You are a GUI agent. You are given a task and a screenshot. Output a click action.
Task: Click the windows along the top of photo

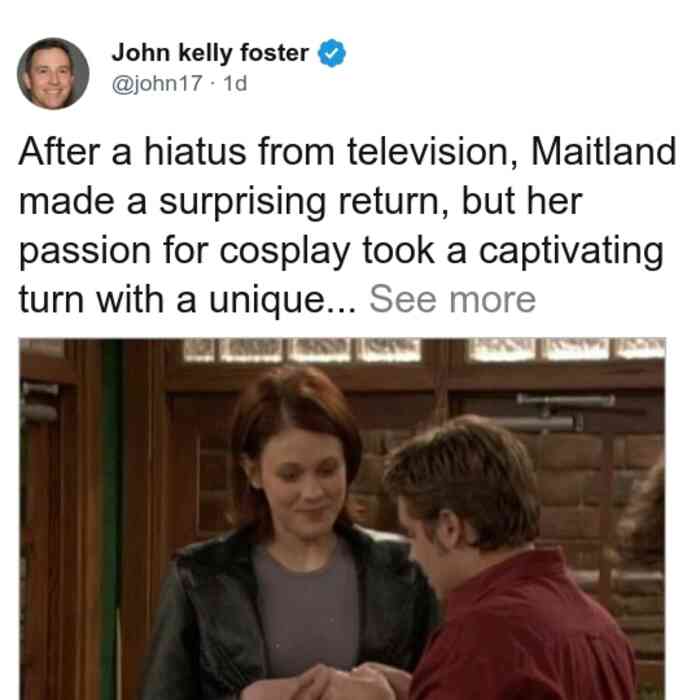[x=424, y=350]
